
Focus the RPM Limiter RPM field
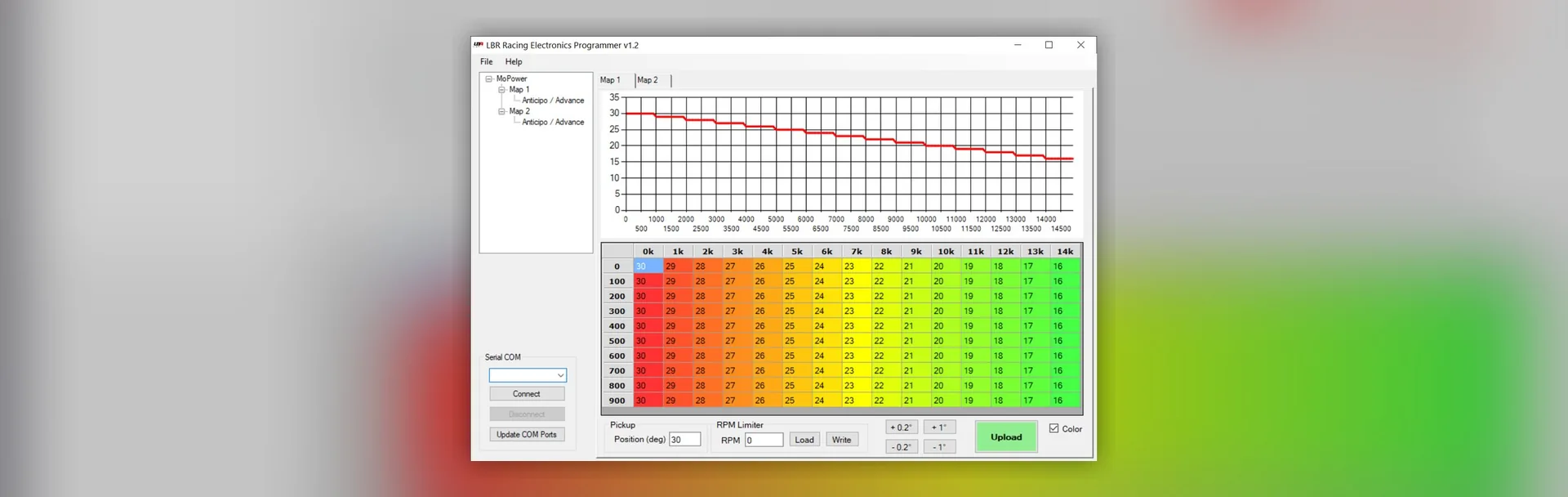tap(763, 440)
